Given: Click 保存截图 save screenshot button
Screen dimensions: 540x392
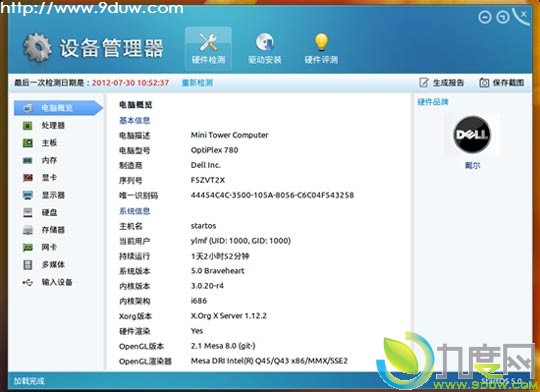Looking at the screenshot, I should click(x=502, y=83).
